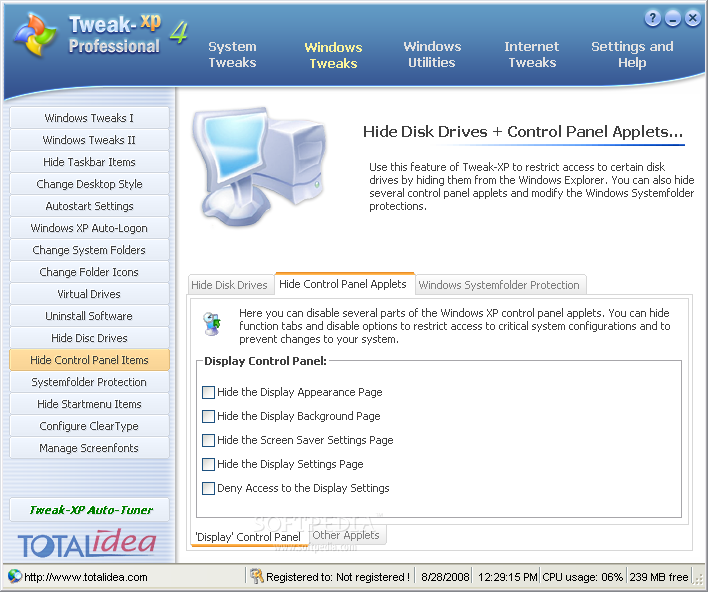The height and width of the screenshot is (592, 708).
Task: Minimize the Tweak-XP window
Action: [673, 19]
